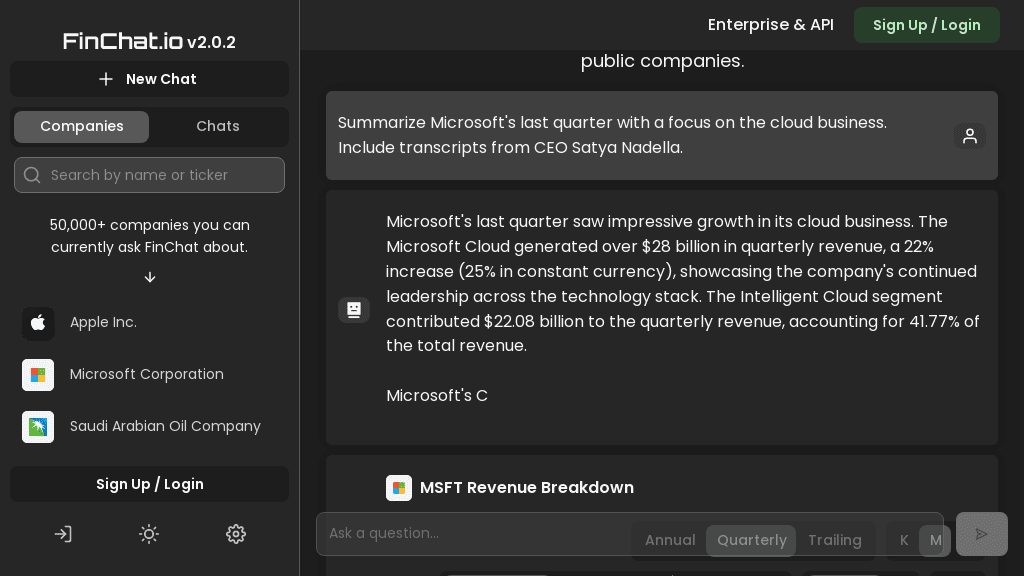
Task: Click the send message arrow button
Action: [x=981, y=534]
